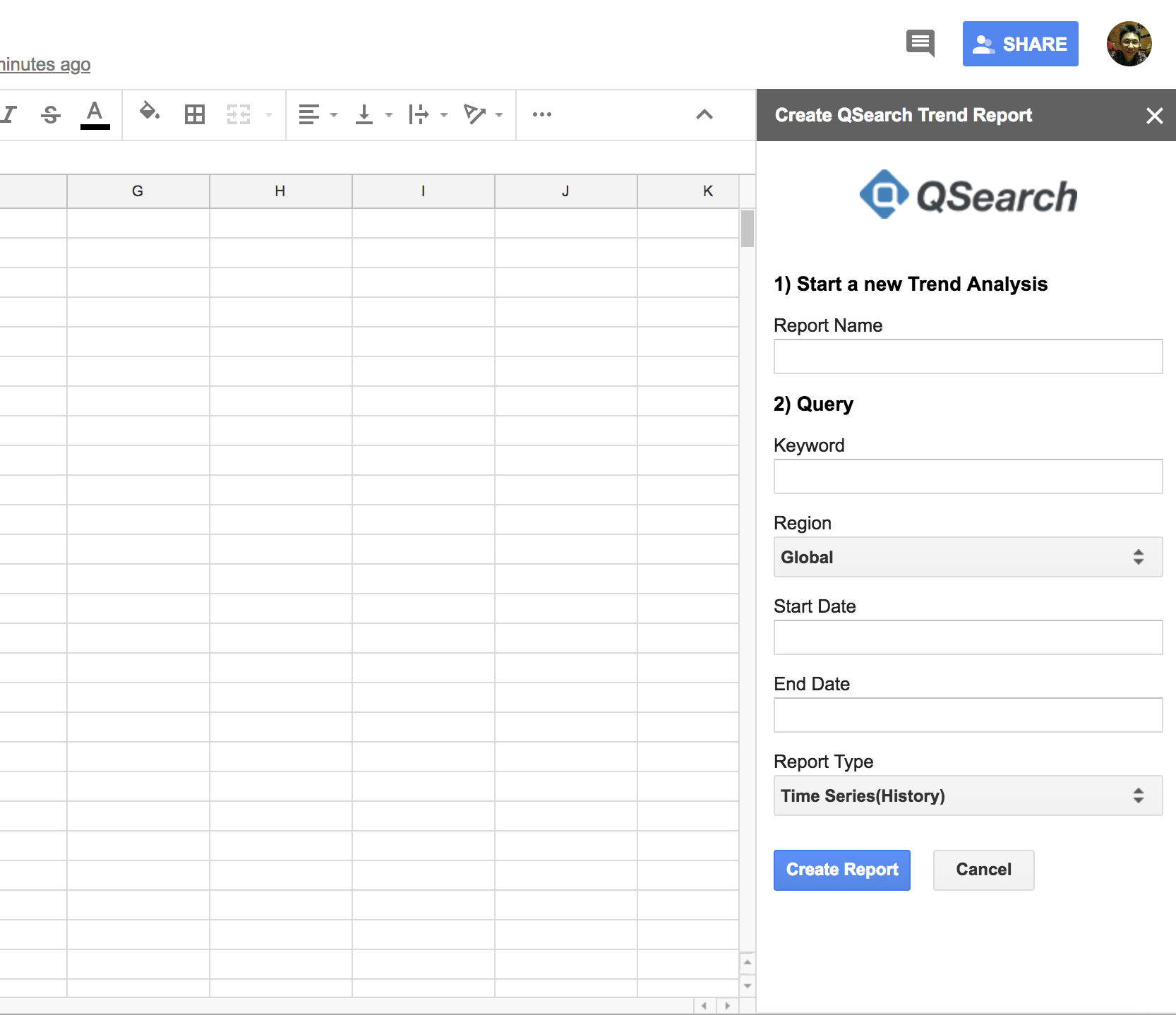Open the Google account avatar

pos(1129,44)
